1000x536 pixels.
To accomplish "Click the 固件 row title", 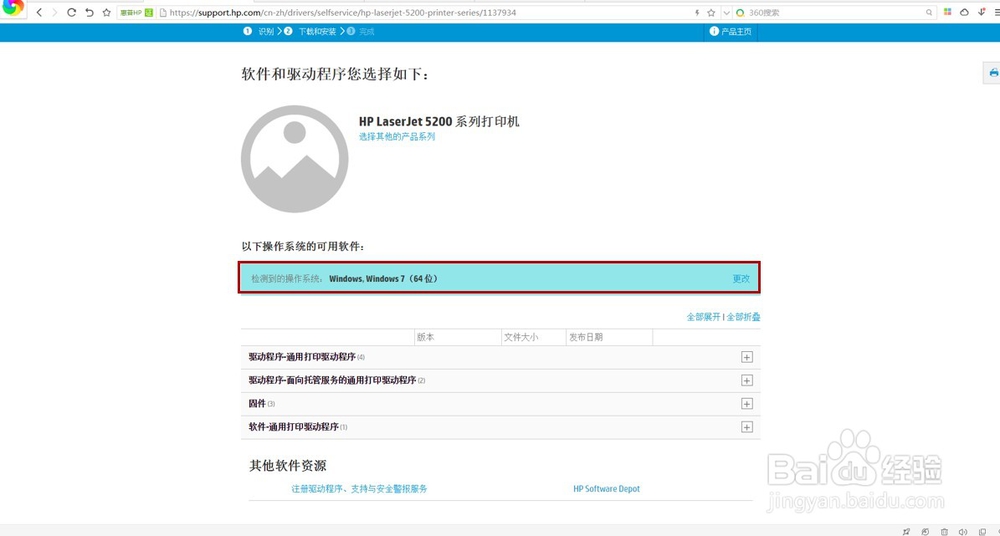I will [x=257, y=403].
